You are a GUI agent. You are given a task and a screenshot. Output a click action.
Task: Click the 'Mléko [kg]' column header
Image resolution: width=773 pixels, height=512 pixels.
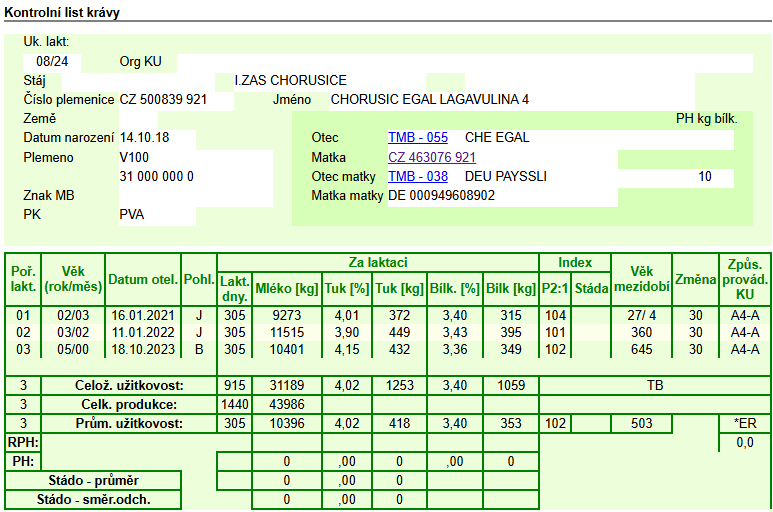(x=286, y=288)
